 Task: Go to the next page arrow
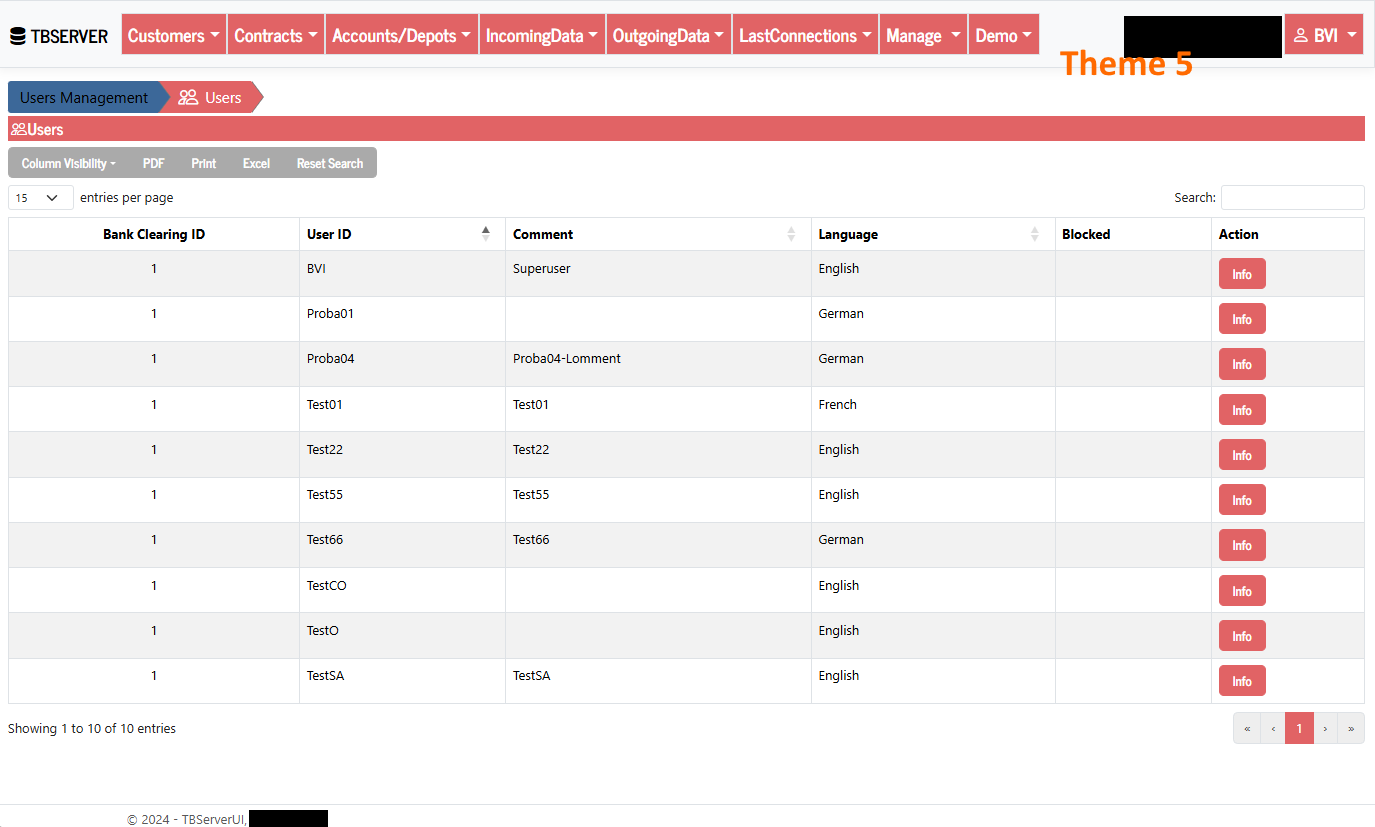[x=1325, y=729]
